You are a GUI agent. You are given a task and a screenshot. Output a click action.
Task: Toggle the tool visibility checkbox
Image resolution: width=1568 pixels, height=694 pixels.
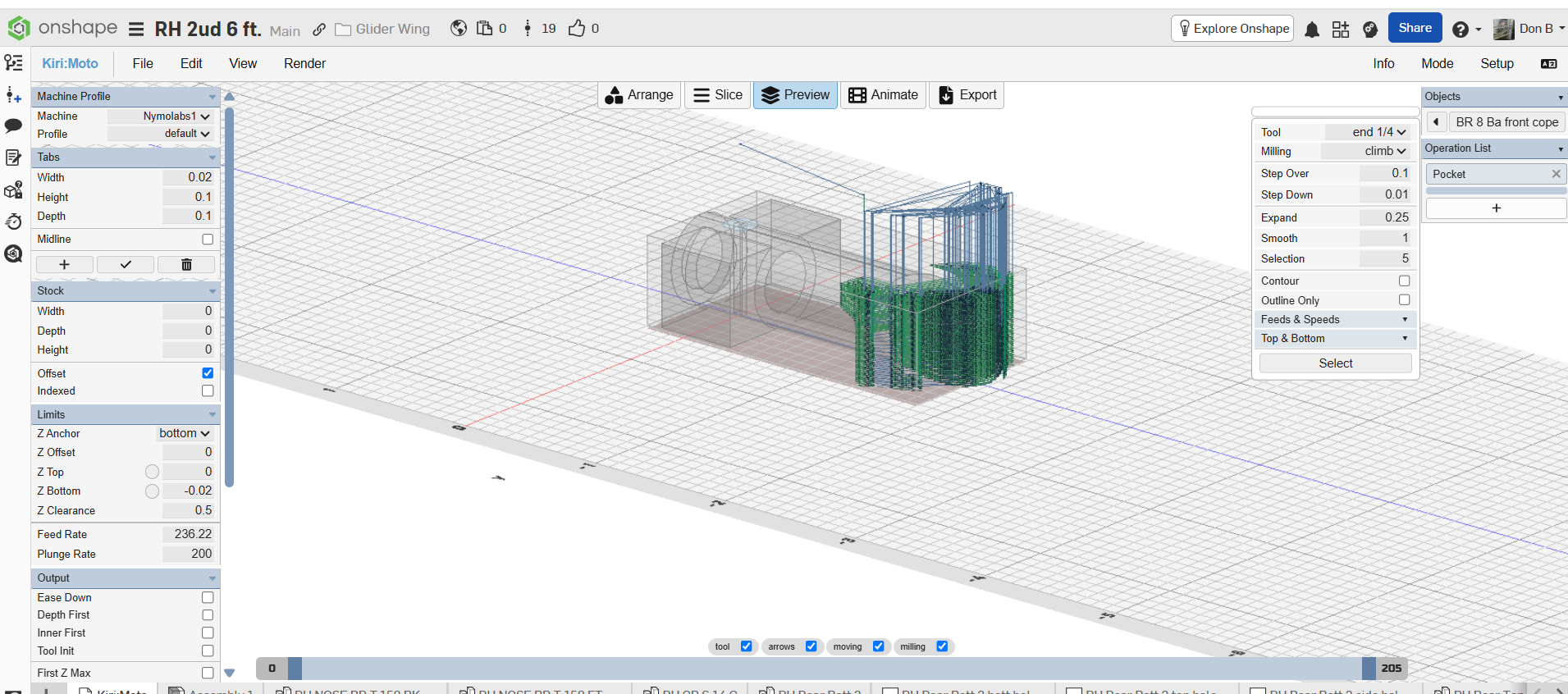click(x=746, y=646)
